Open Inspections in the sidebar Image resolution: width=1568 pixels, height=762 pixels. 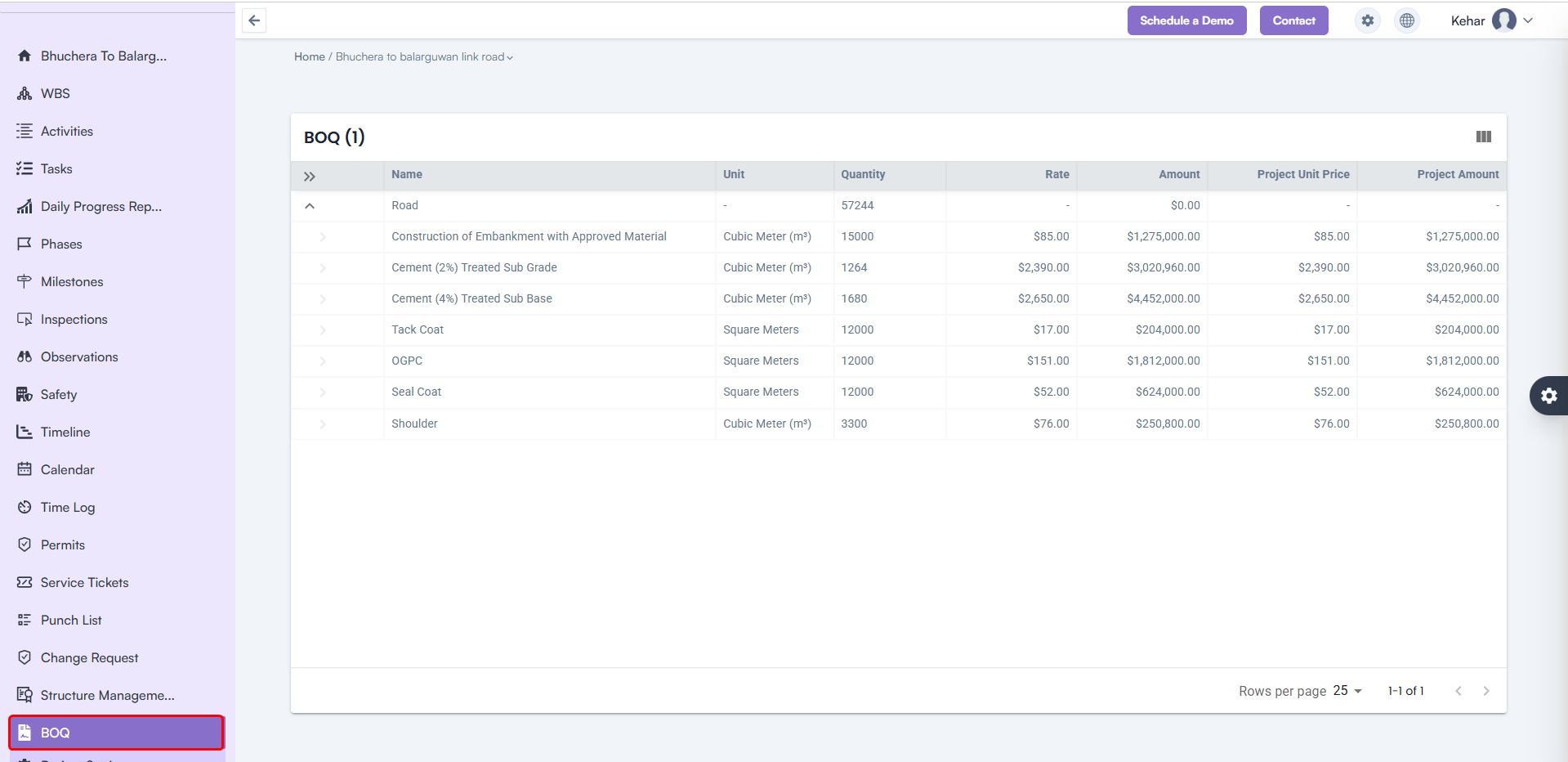[x=74, y=319]
